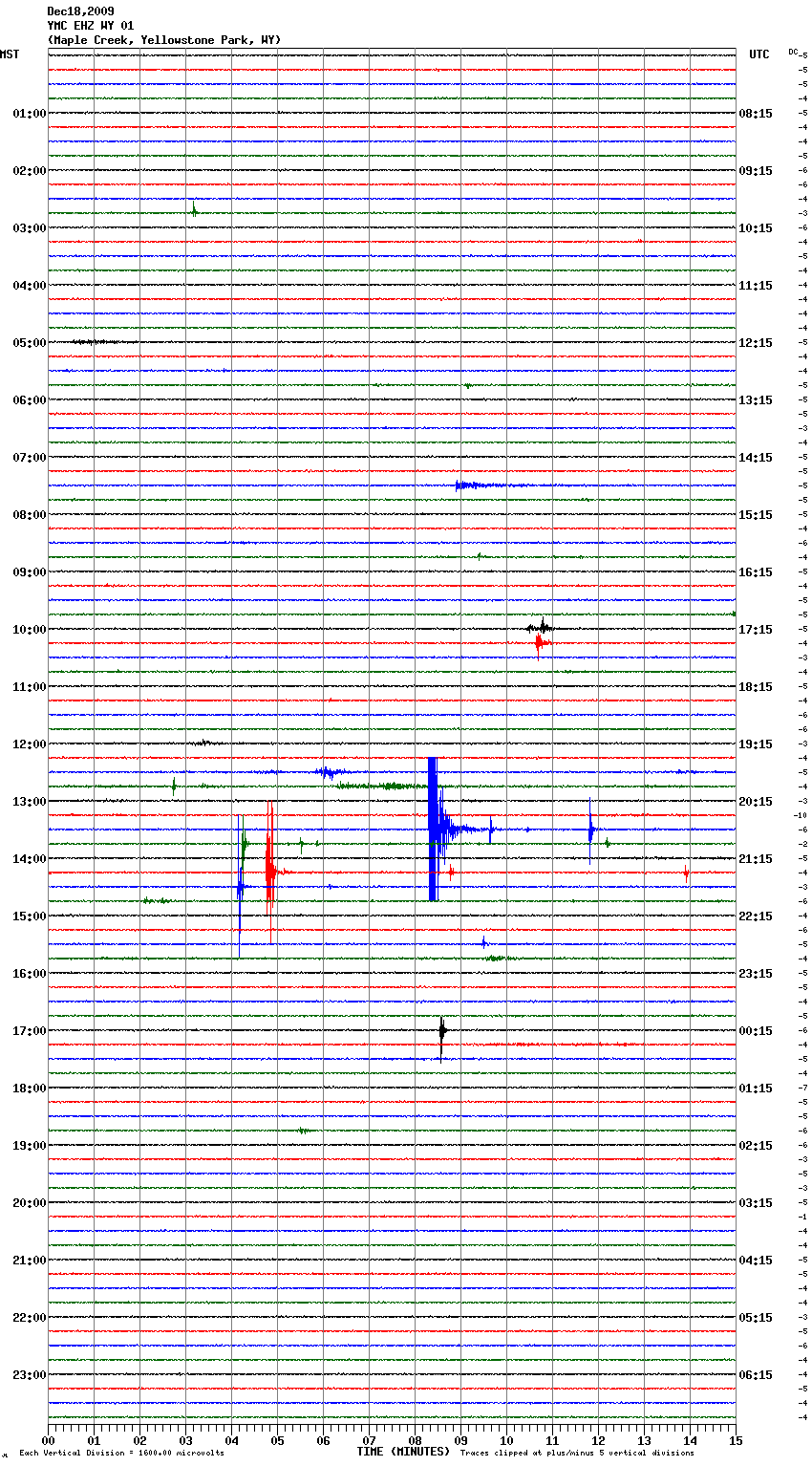Click the -7 value in DC column

click(803, 1088)
